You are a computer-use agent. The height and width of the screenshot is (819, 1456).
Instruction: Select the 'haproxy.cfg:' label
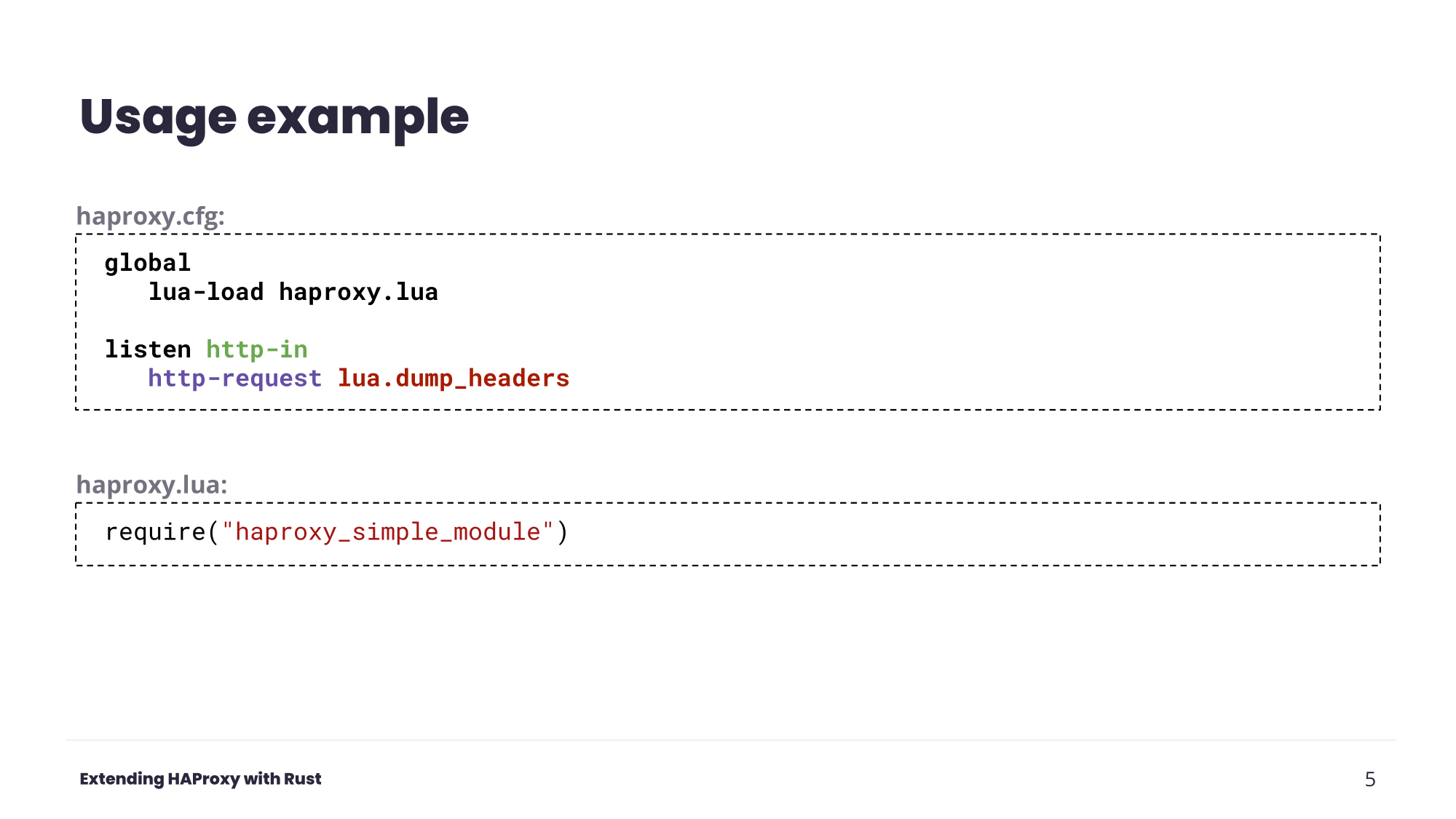pos(151,217)
